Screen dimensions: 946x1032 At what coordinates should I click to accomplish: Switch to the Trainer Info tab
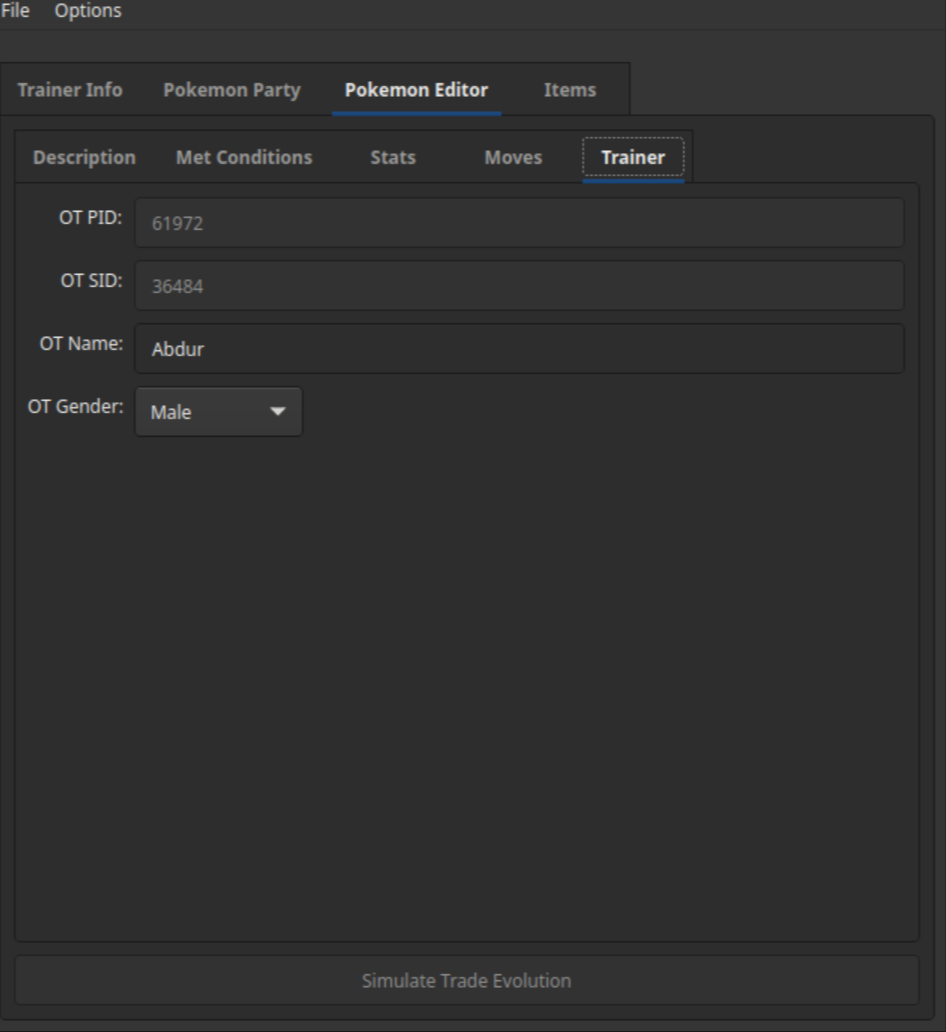point(70,90)
